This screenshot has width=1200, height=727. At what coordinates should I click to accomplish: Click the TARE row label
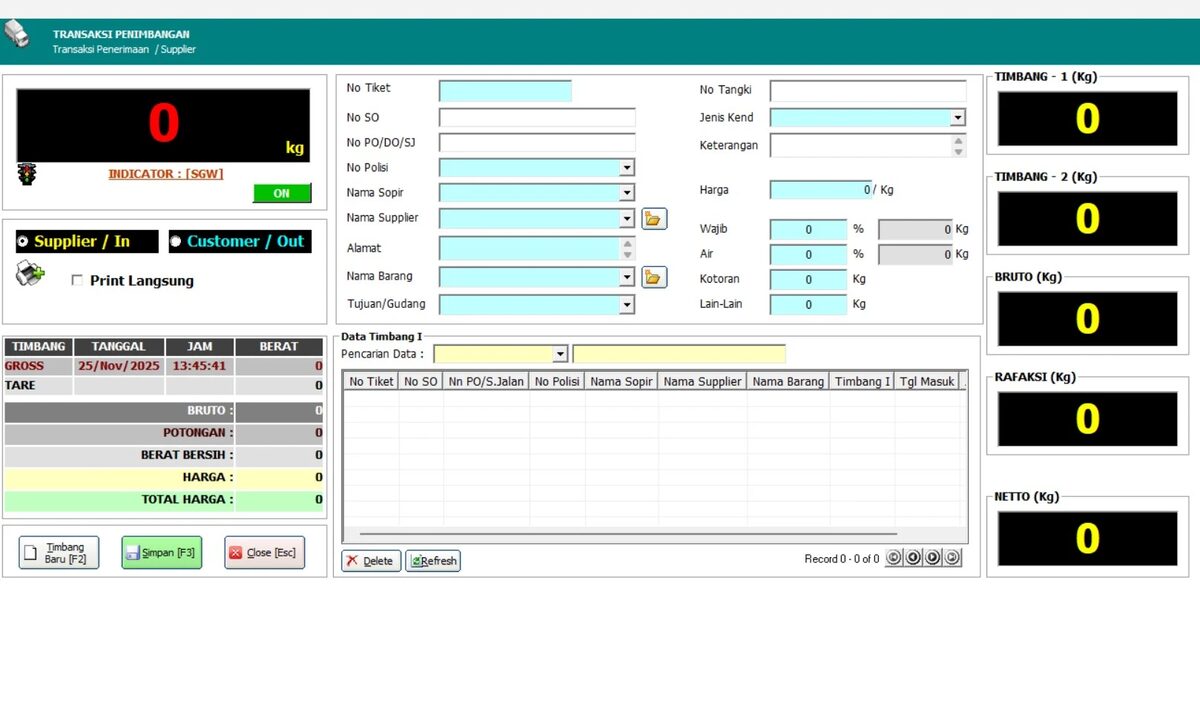pyautogui.click(x=38, y=386)
